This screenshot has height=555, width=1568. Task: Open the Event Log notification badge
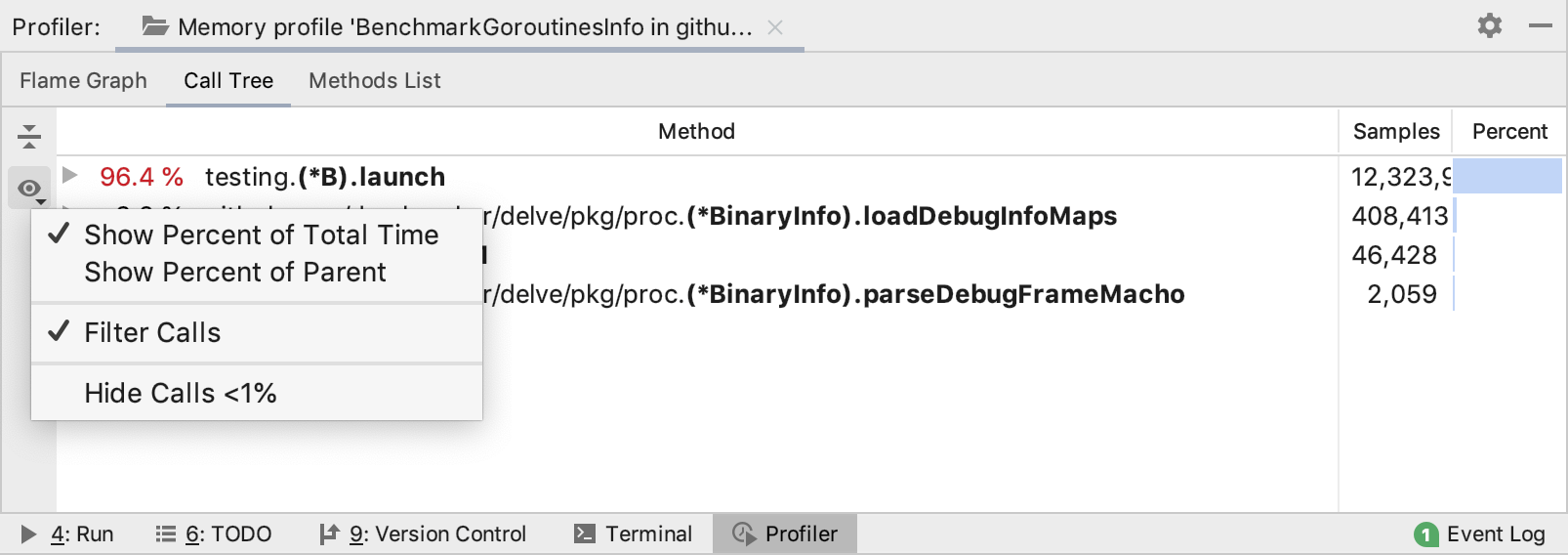(1425, 534)
